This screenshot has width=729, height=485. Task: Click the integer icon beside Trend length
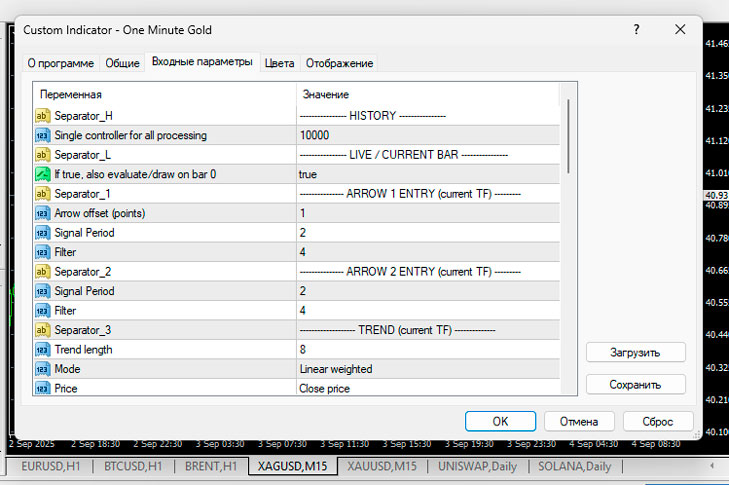tap(43, 350)
